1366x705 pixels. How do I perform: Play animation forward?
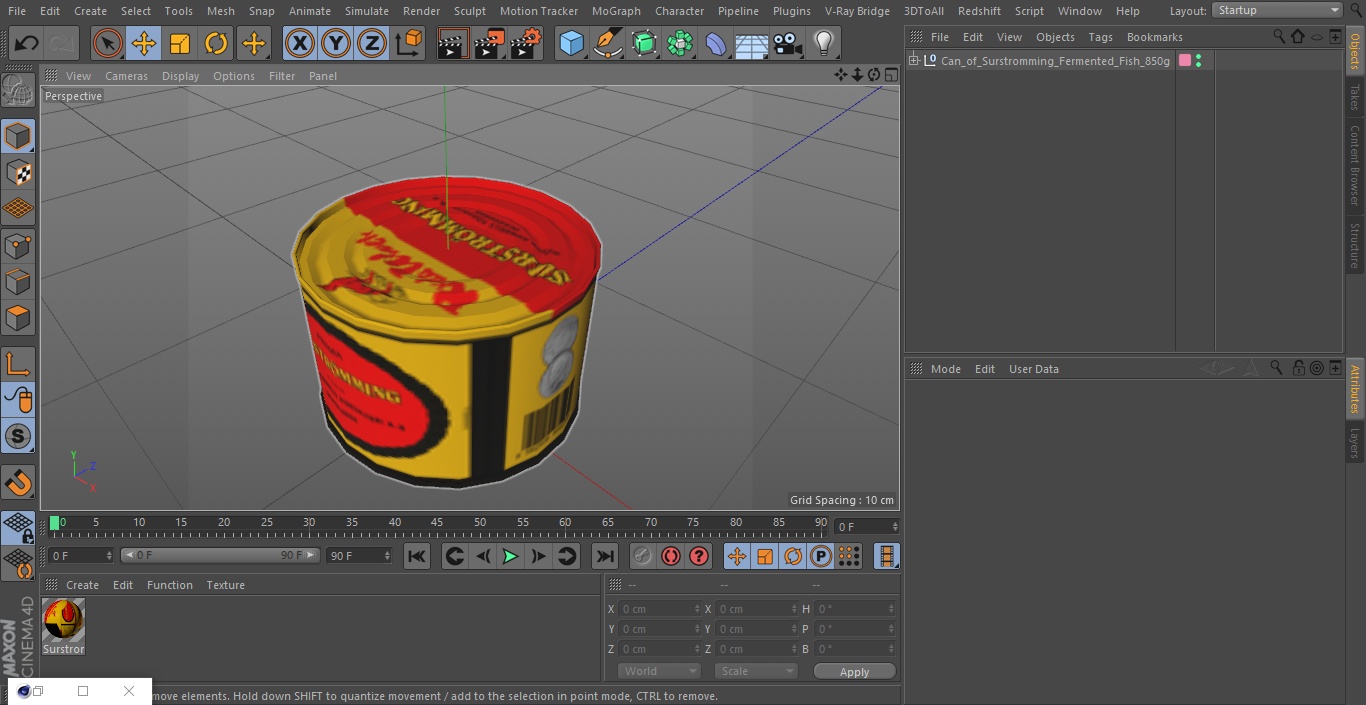[510, 556]
